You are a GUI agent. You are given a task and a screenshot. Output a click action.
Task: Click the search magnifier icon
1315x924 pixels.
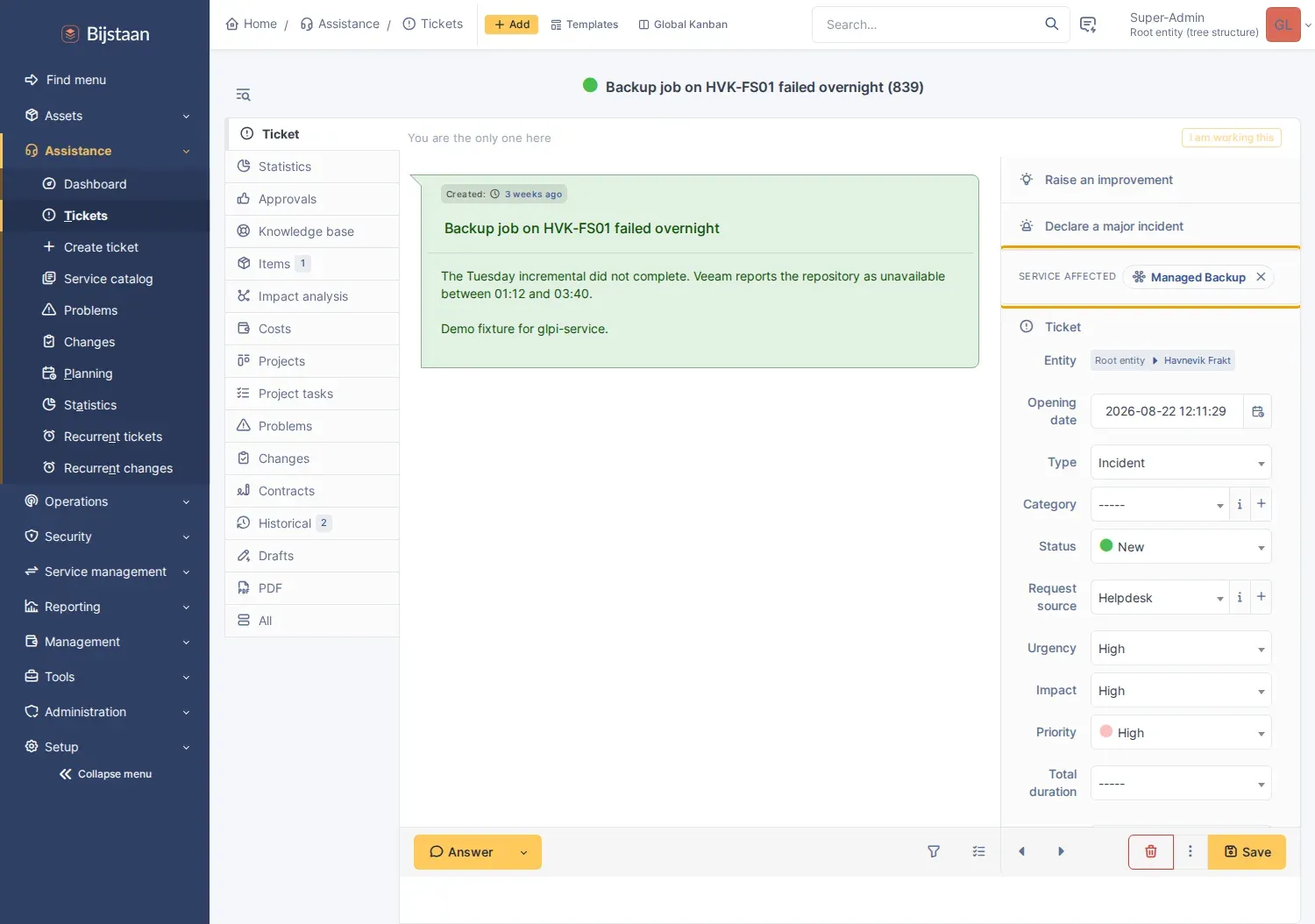coord(1051,25)
